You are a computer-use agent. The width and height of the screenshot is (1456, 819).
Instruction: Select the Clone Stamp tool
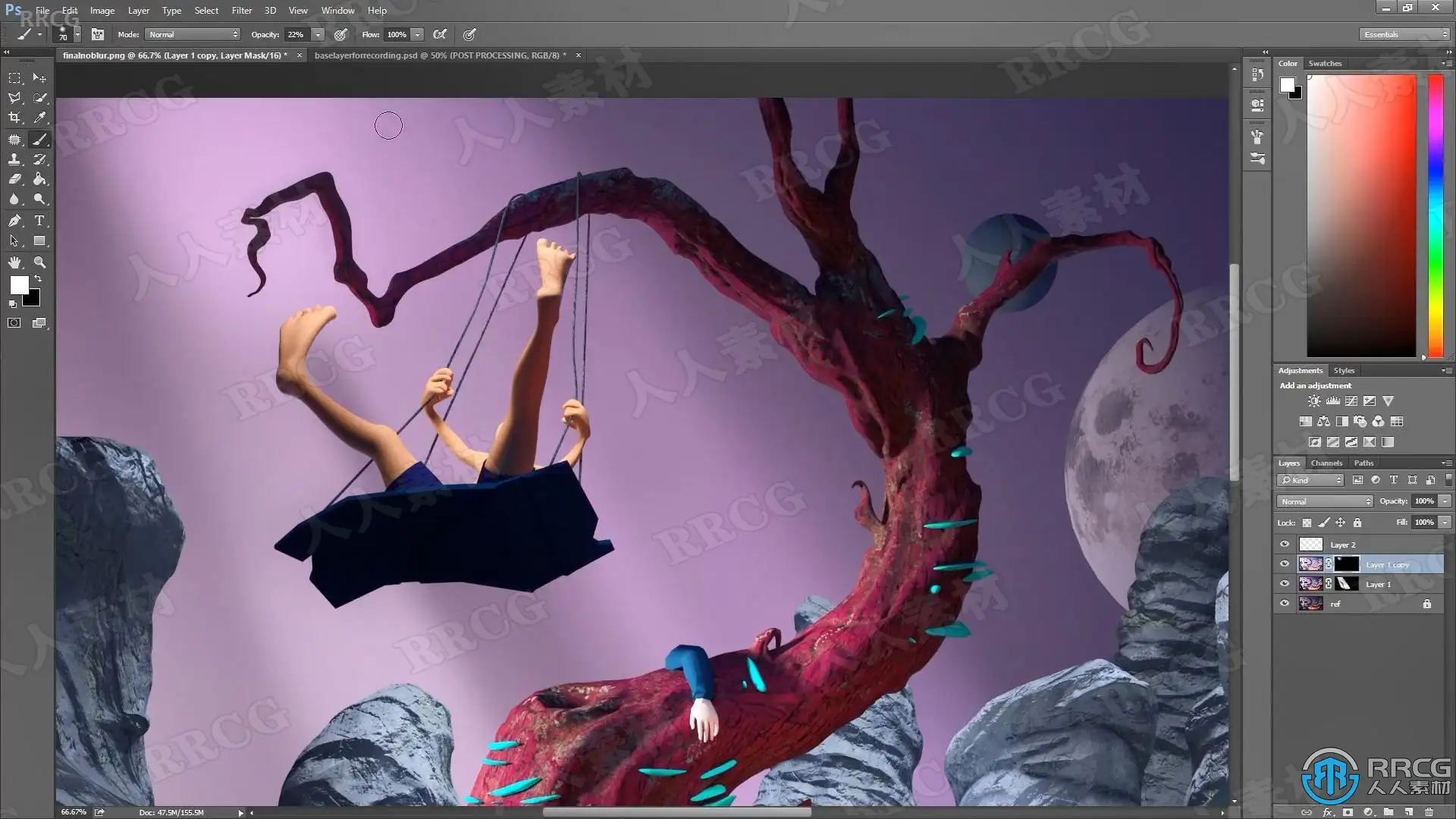coord(14,159)
